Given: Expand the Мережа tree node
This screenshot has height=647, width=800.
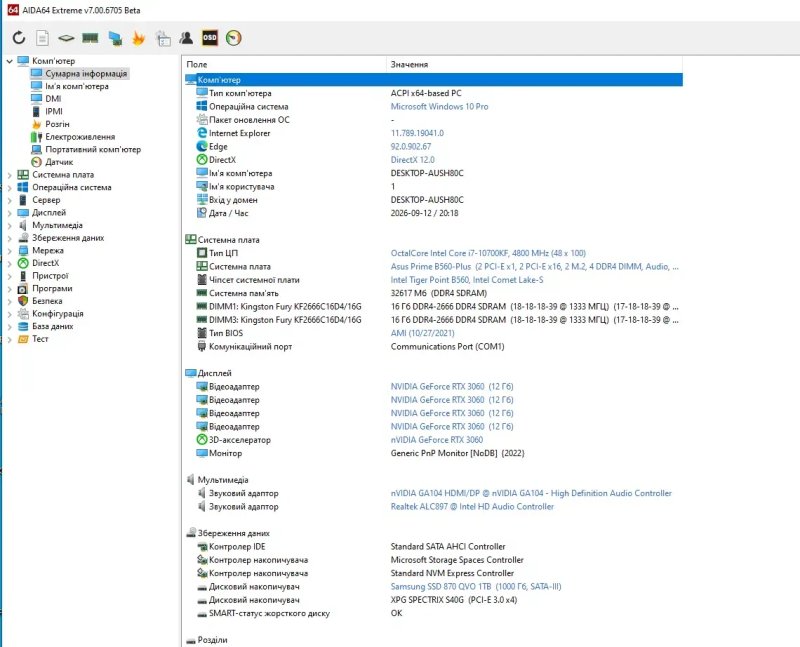Looking at the screenshot, I should (9, 251).
